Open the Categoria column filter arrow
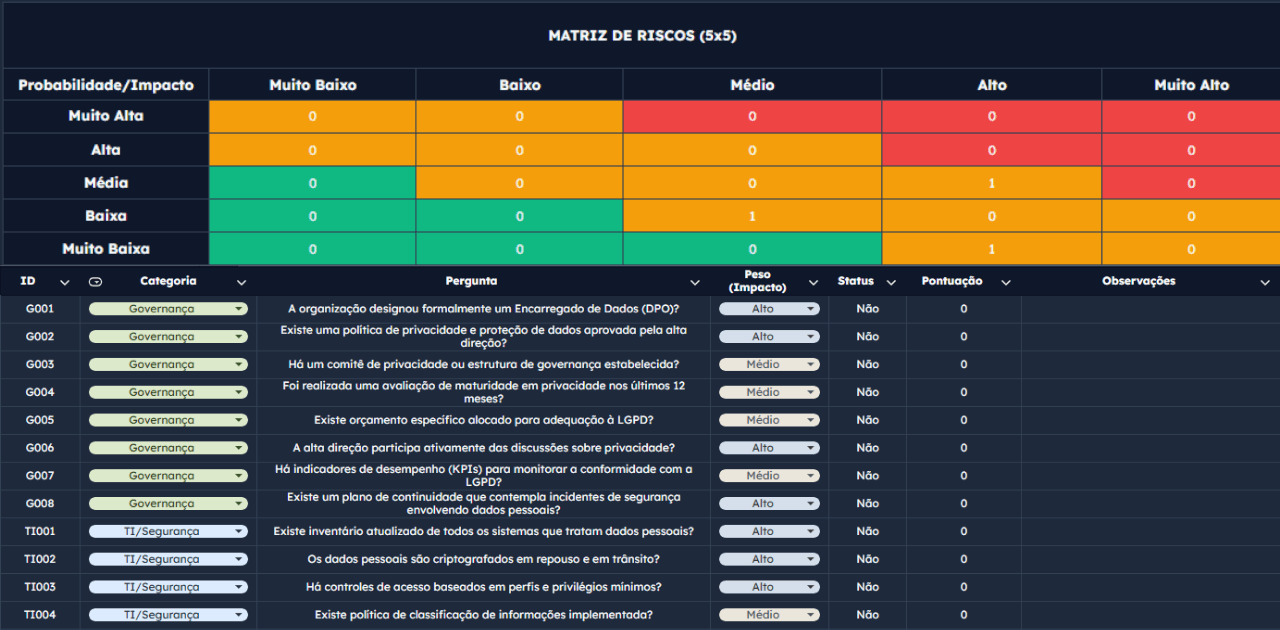1280x630 pixels. (241, 282)
